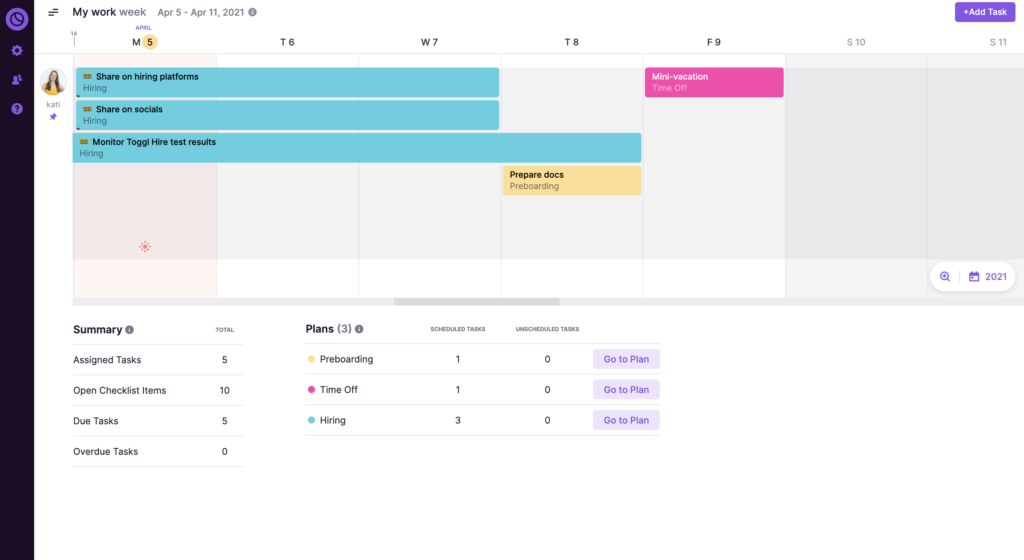
Task: Click Go to Plan for Hiring
Action: (626, 420)
